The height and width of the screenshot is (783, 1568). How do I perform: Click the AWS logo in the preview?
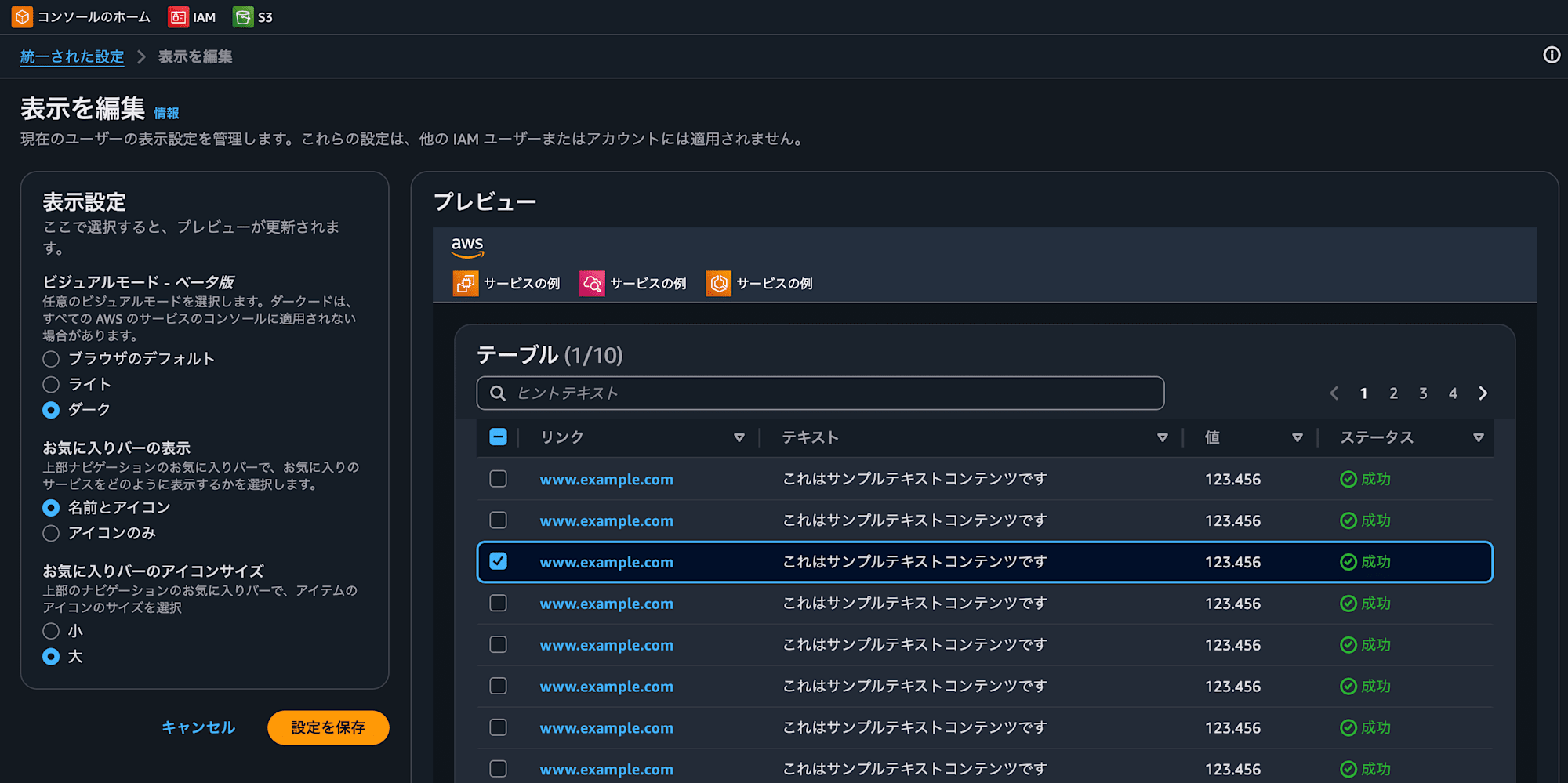468,246
